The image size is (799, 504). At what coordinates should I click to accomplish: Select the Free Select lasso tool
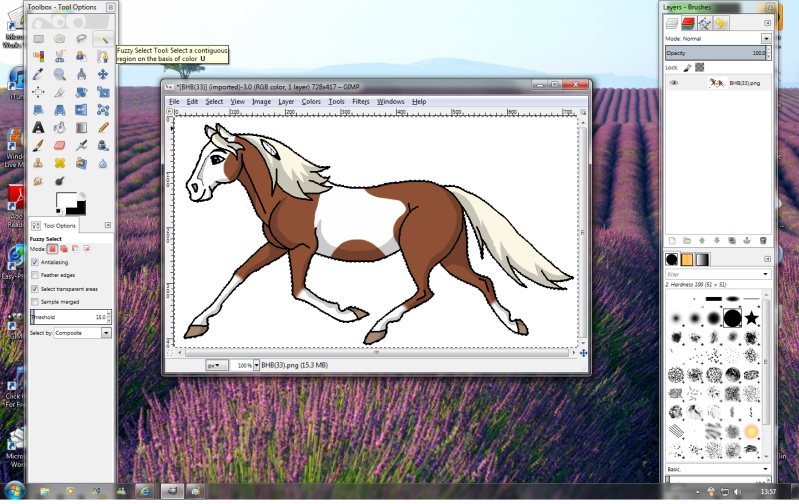click(81, 39)
